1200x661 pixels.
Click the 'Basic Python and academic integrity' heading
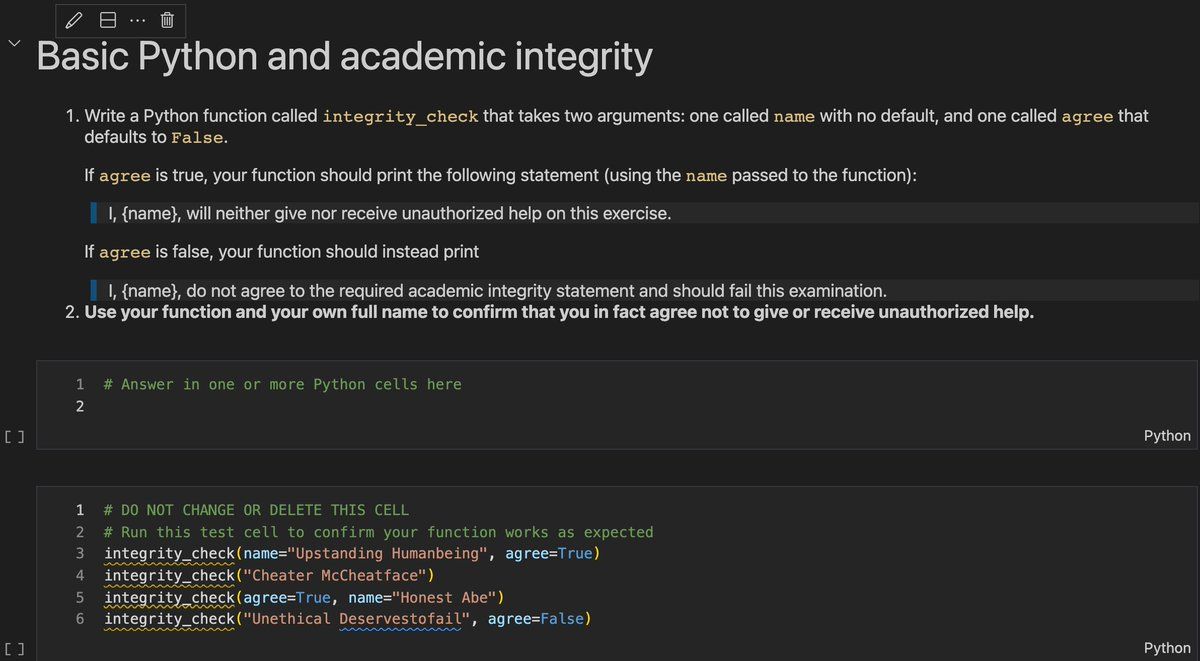(344, 57)
